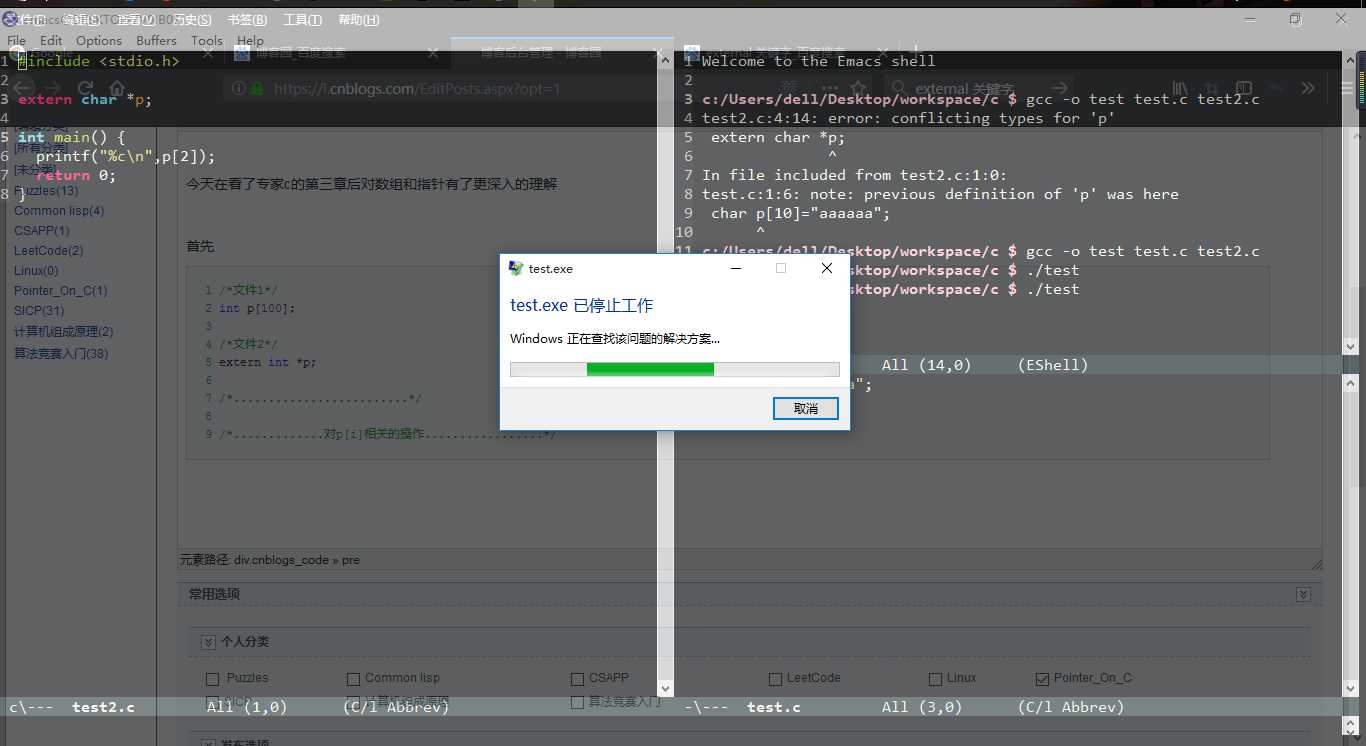Open Common lisp(4) sidebar link

pos(59,211)
